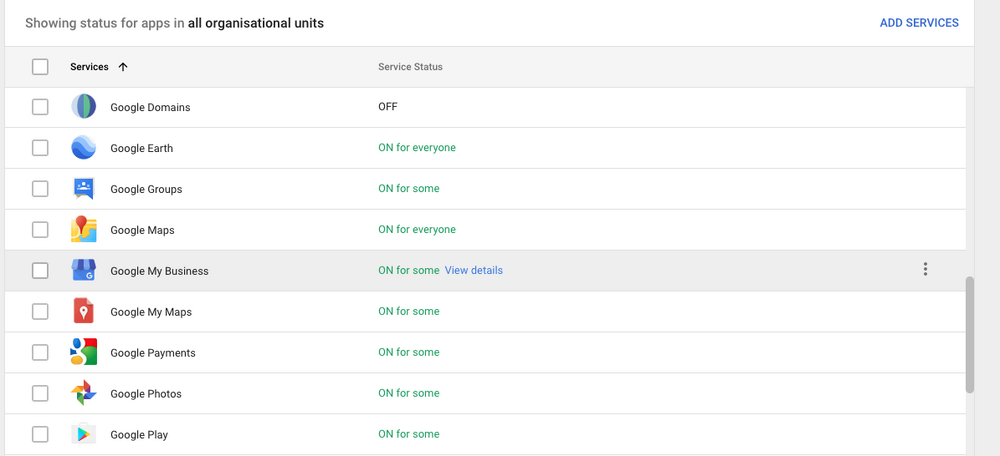Select the Google Maps service name

(142, 230)
